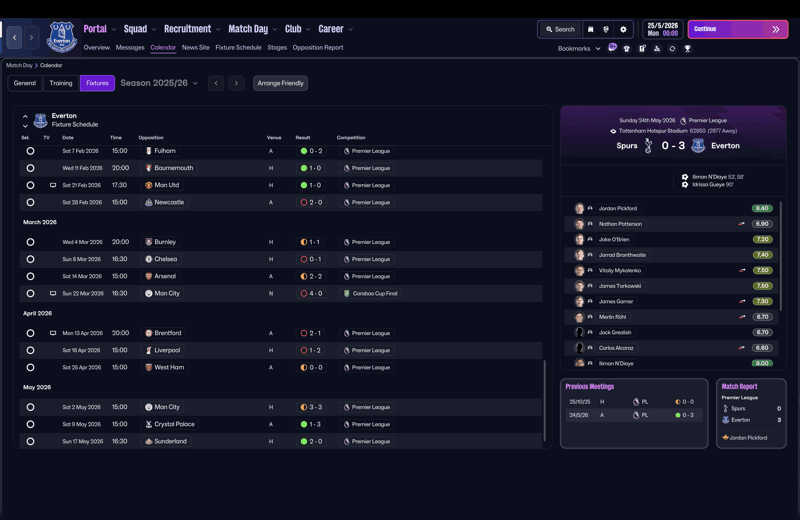Viewport: 800px width, 520px height.
Task: Select the Sunderland fixture radio button
Action: click(31, 441)
